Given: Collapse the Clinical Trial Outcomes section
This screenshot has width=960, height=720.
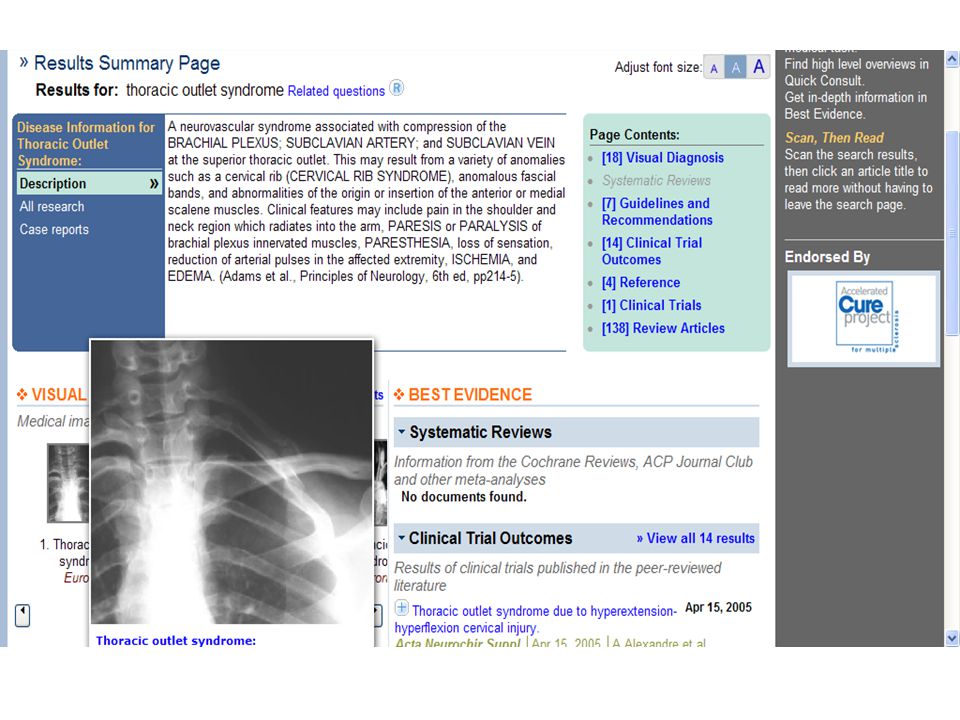Looking at the screenshot, I should [402, 538].
